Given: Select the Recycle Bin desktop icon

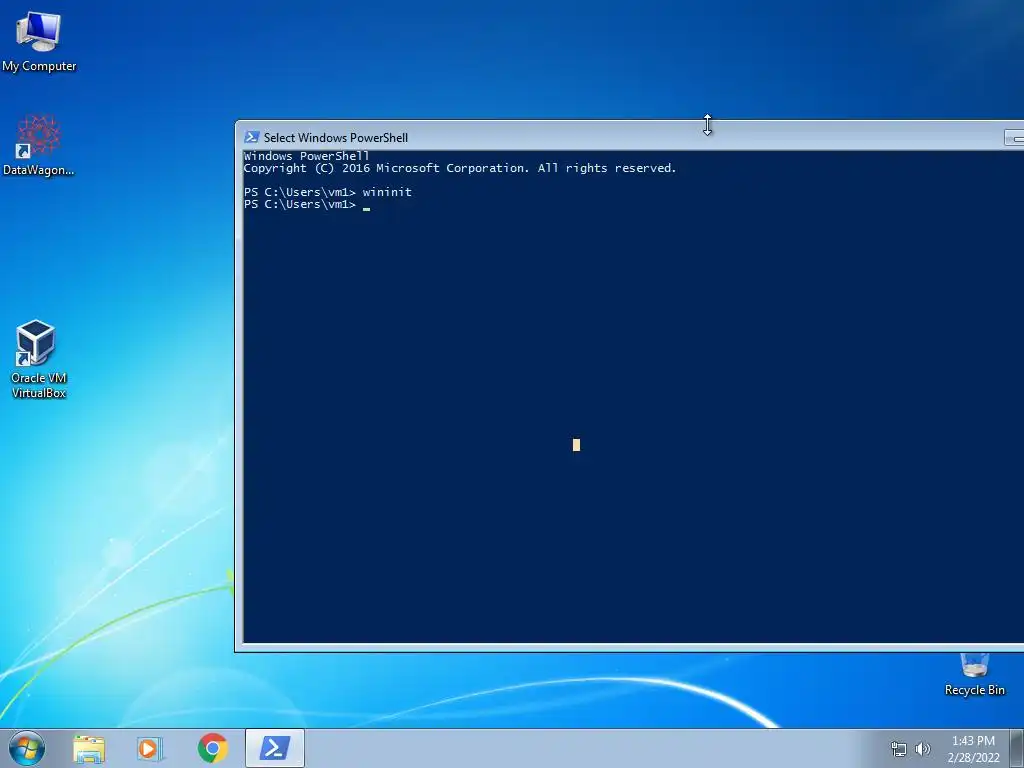Looking at the screenshot, I should click(974, 675).
